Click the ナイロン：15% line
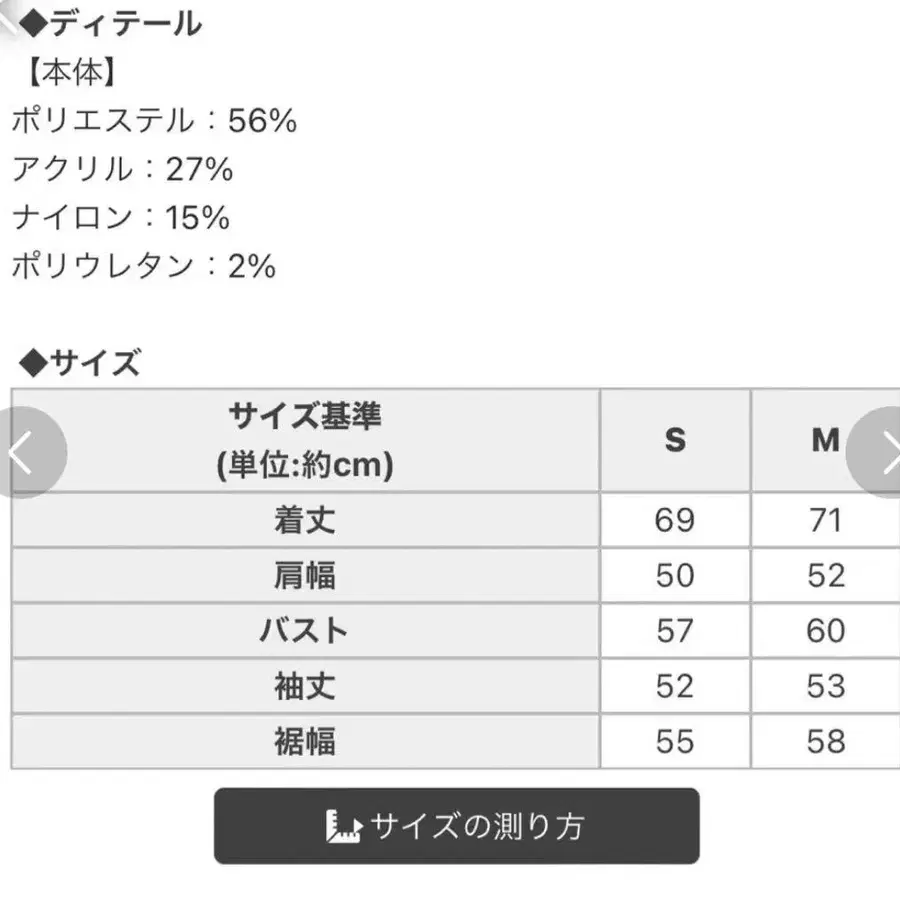The width and height of the screenshot is (900, 900). [121, 217]
